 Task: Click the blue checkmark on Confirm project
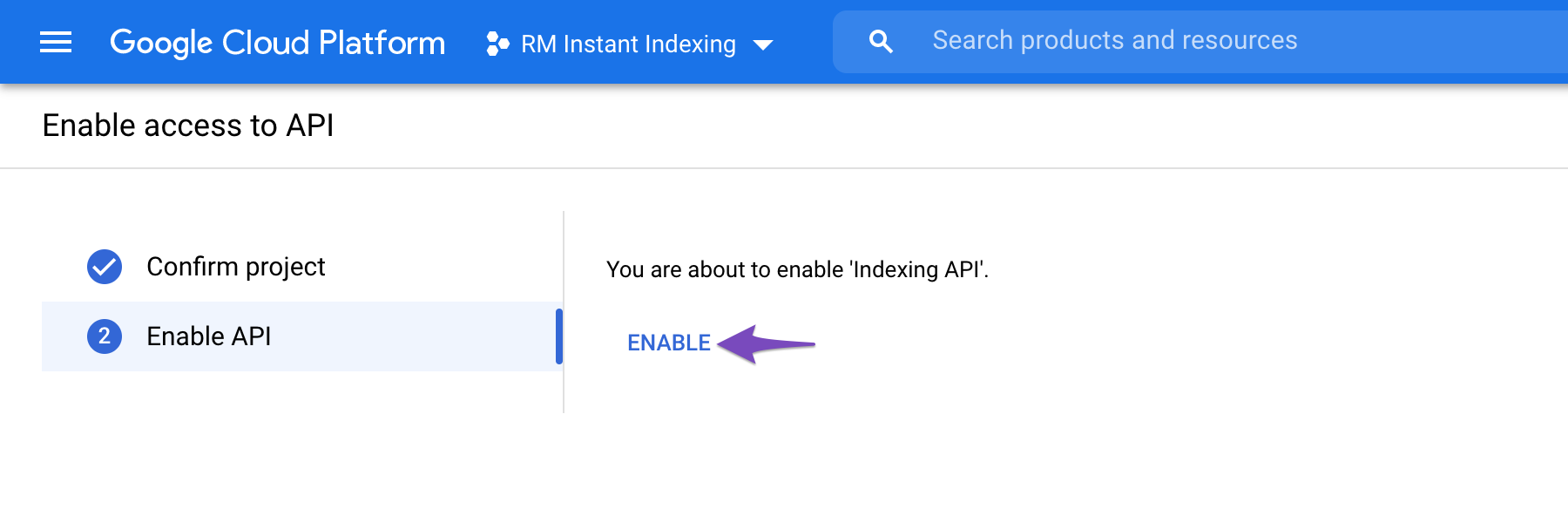pyautogui.click(x=104, y=267)
